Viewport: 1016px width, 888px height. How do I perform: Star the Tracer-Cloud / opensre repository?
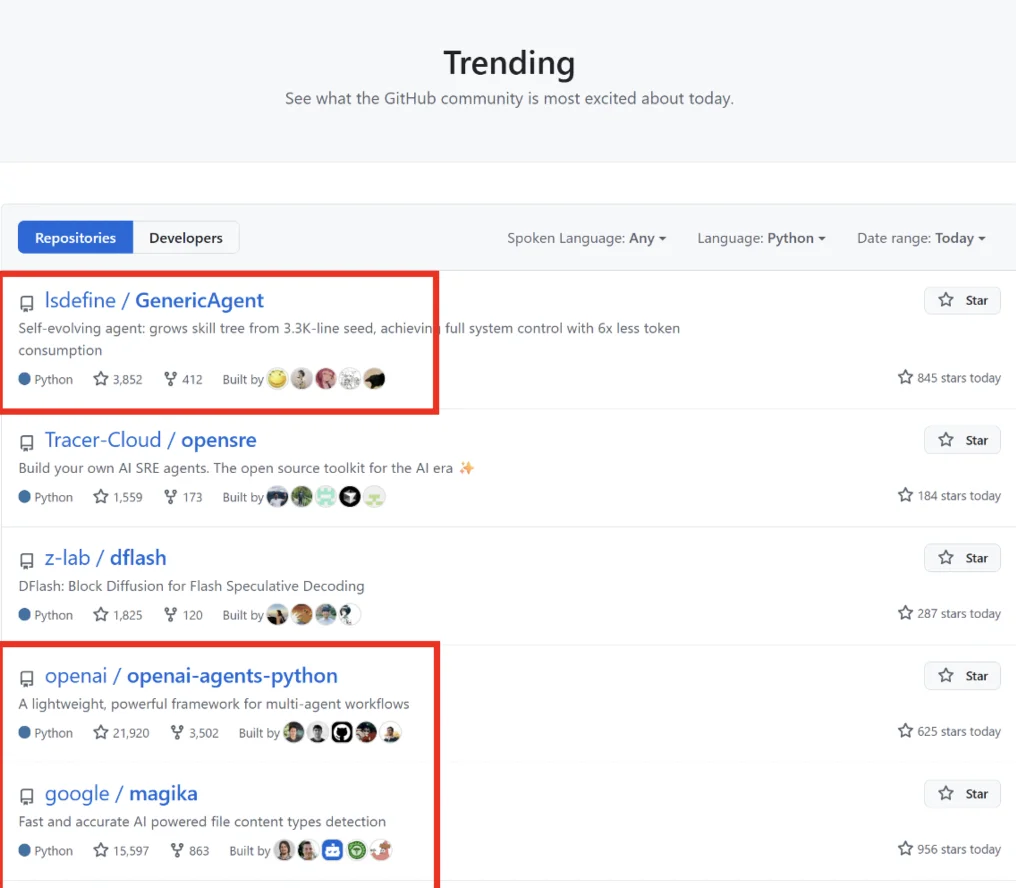tap(962, 440)
